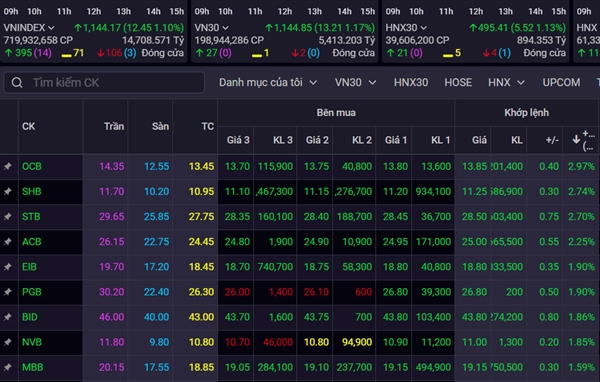600x382 pixels.
Task: Click the VNINDEX value 1,144.17
Action: [x=101, y=28]
